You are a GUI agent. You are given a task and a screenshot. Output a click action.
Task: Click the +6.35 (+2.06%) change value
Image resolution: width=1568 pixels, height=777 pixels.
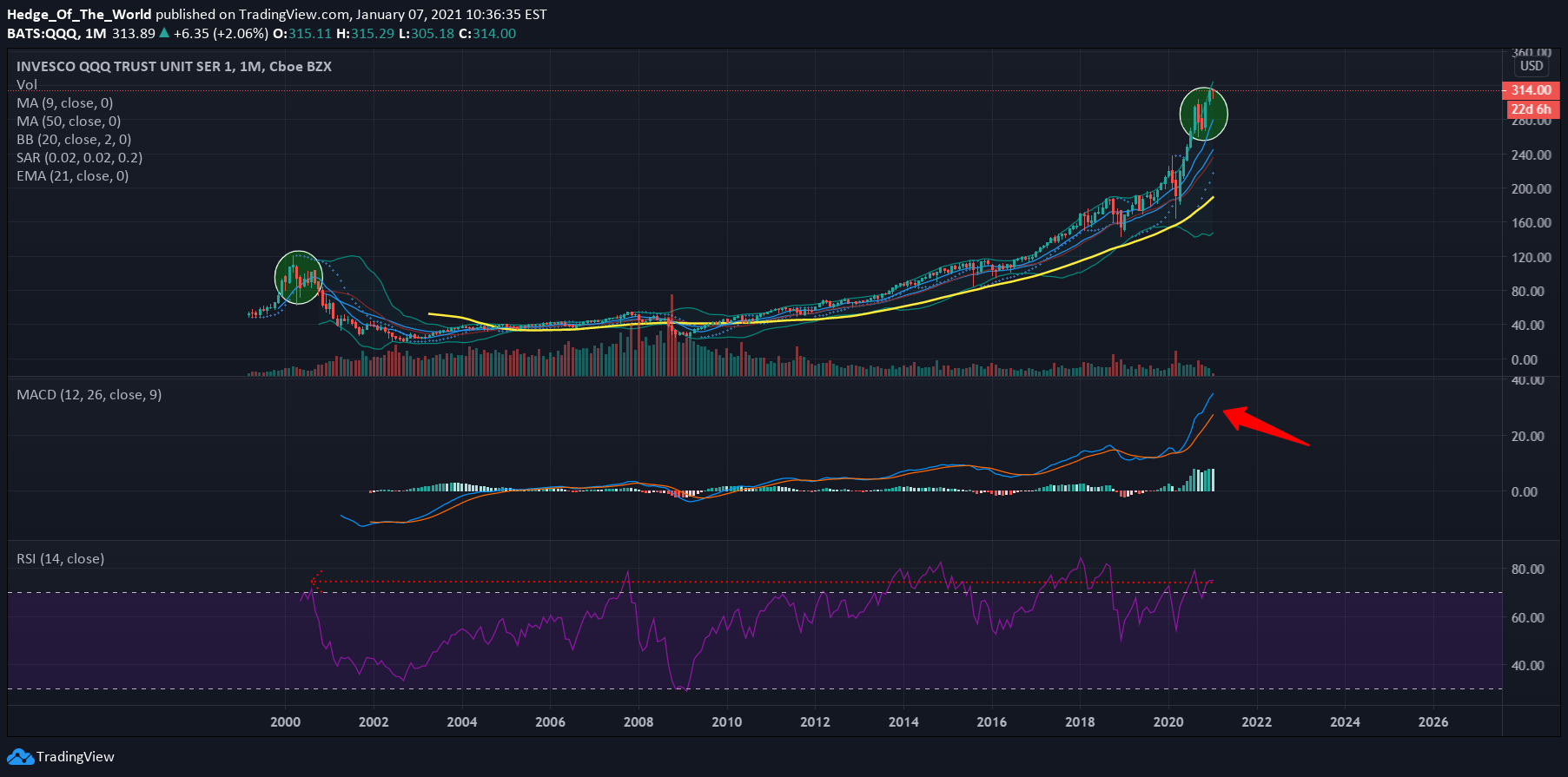tap(221, 34)
